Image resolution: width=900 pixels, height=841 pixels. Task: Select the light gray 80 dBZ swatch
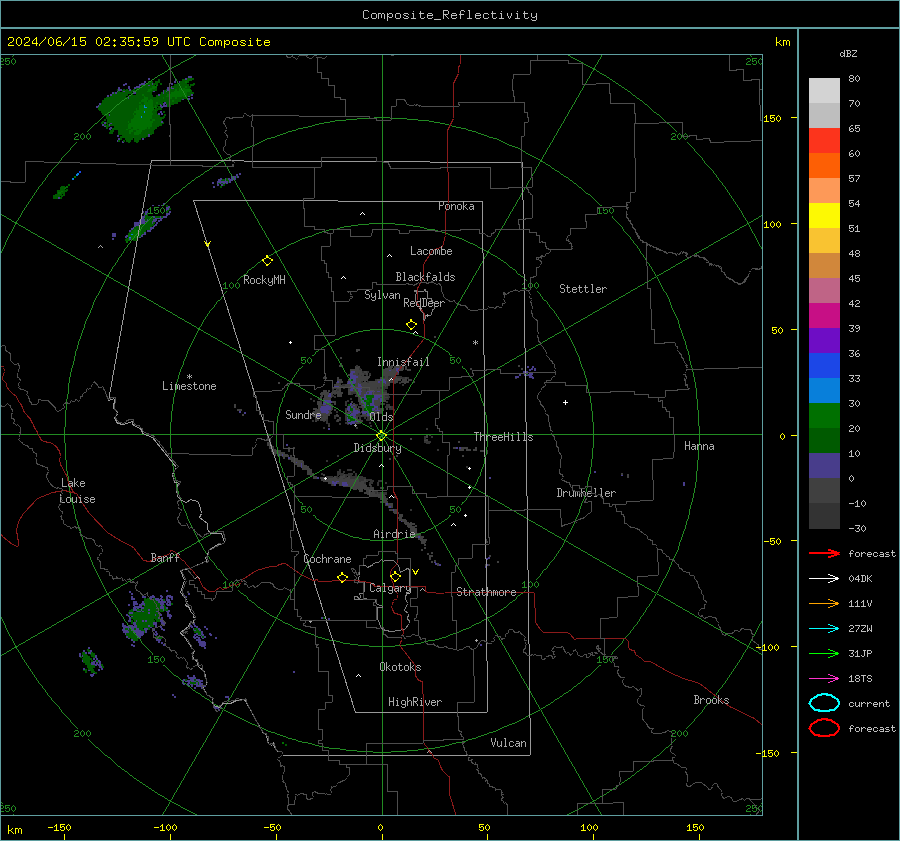pyautogui.click(x=824, y=90)
